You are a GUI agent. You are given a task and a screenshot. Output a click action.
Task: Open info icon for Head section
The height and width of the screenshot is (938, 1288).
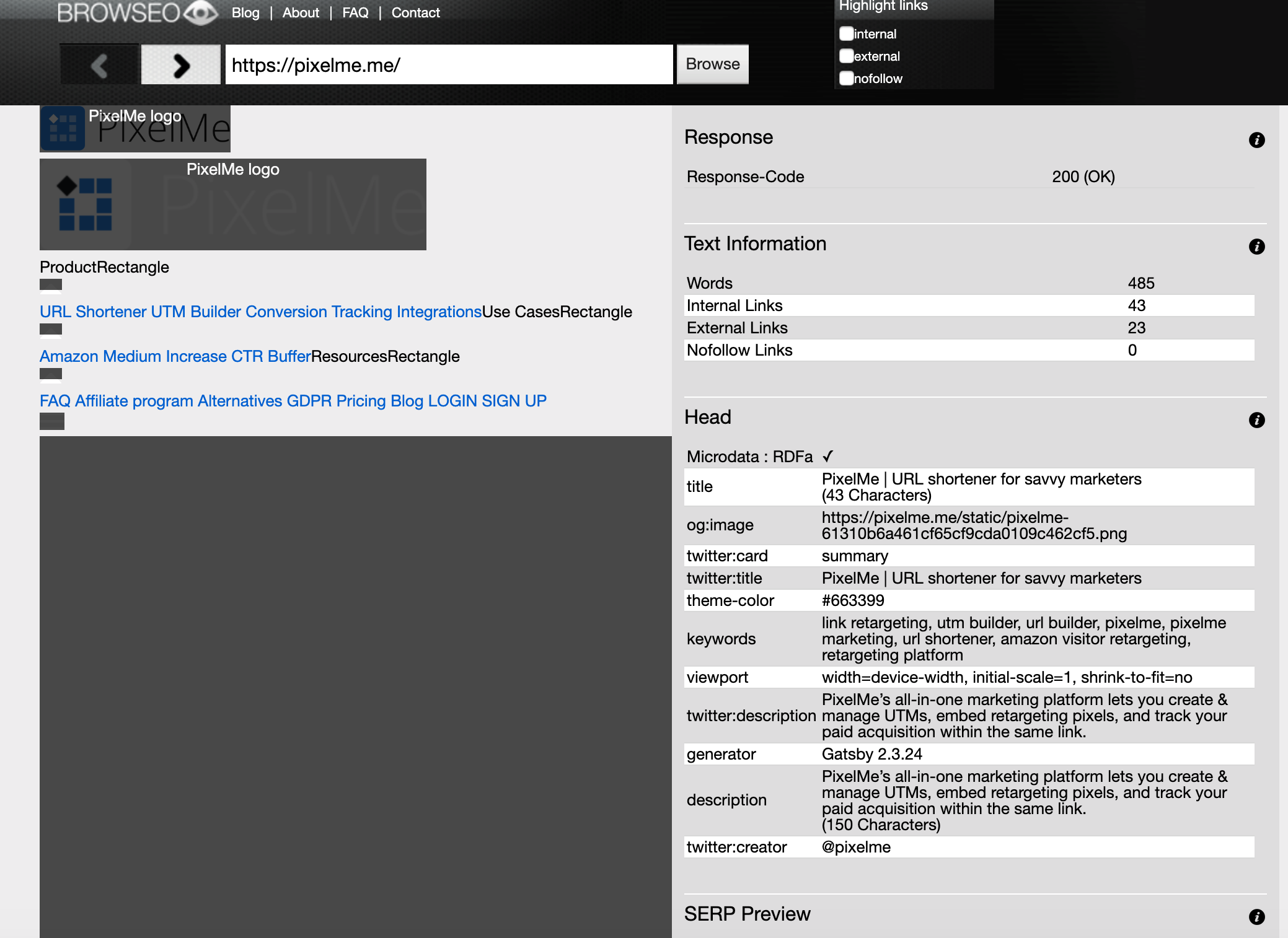click(1256, 420)
